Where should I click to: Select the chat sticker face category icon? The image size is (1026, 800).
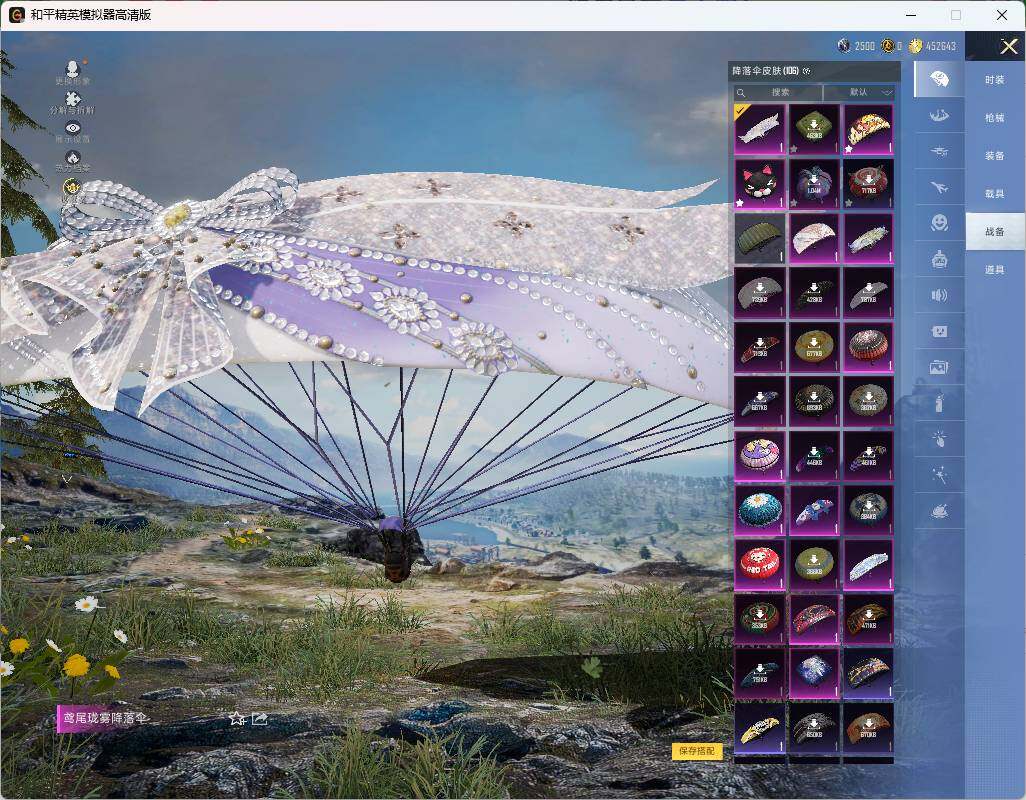tap(939, 331)
